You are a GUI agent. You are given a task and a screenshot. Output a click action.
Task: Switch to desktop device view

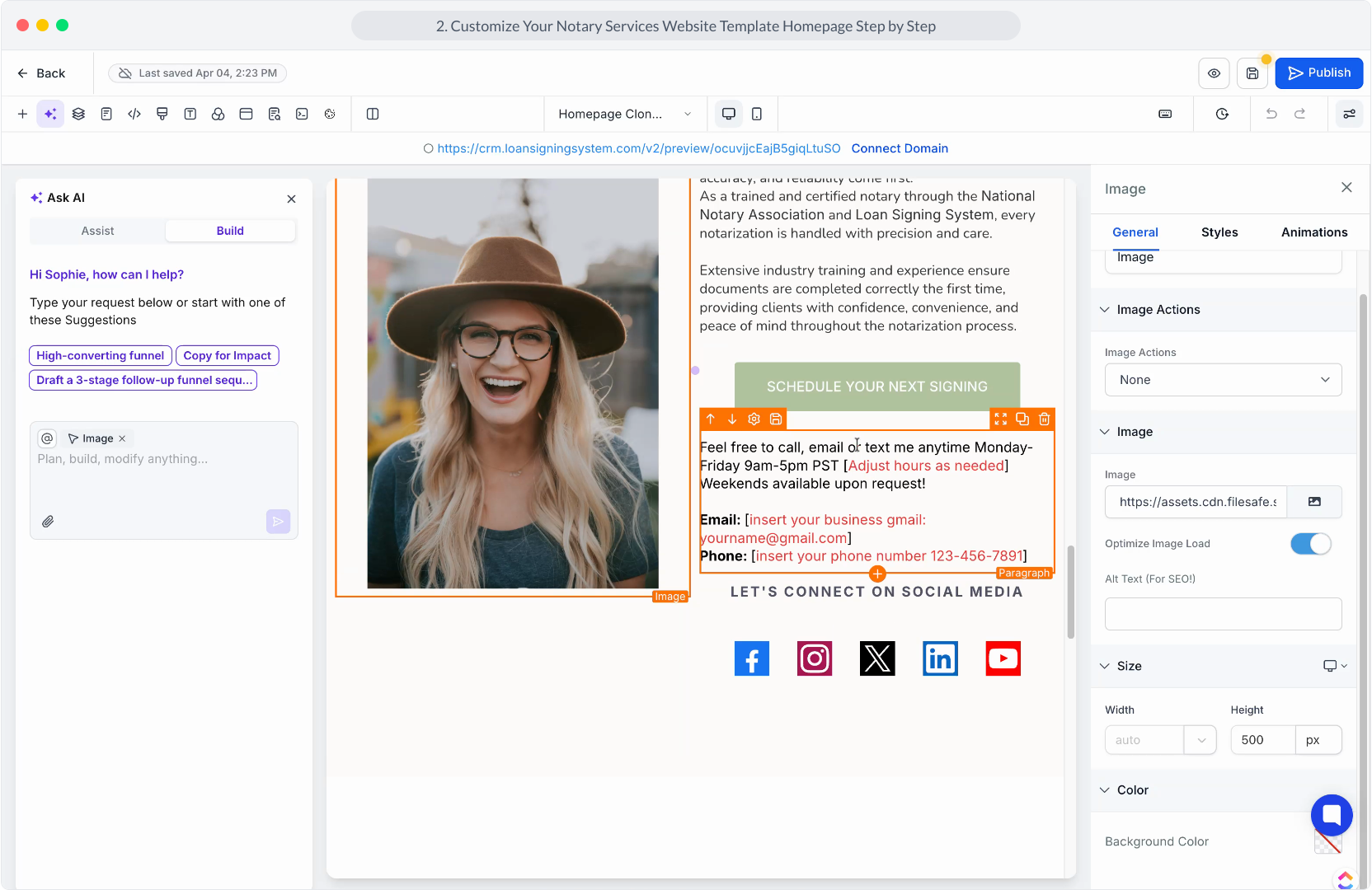point(729,114)
